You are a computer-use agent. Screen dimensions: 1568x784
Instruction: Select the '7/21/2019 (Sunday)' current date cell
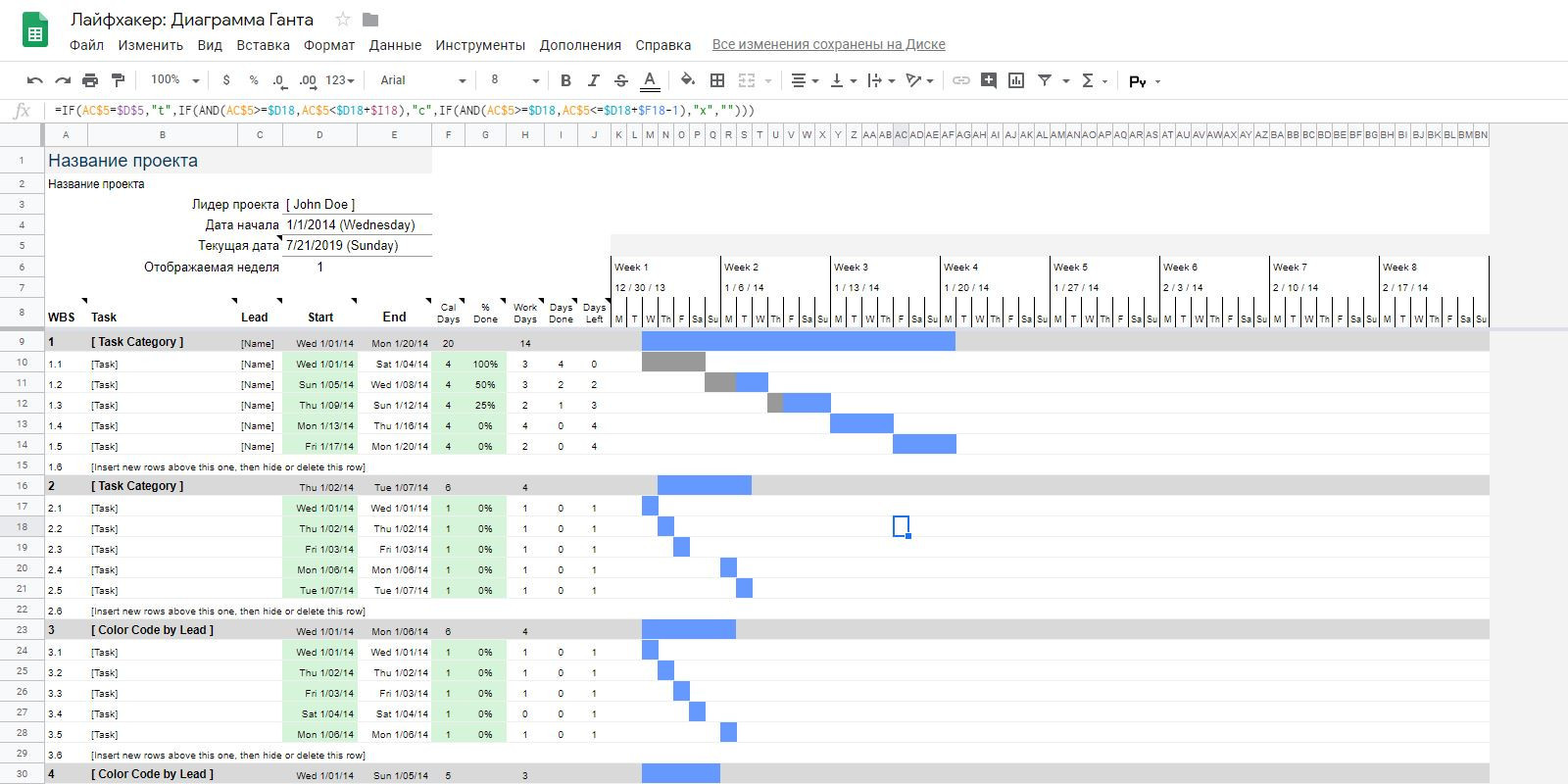click(x=357, y=245)
